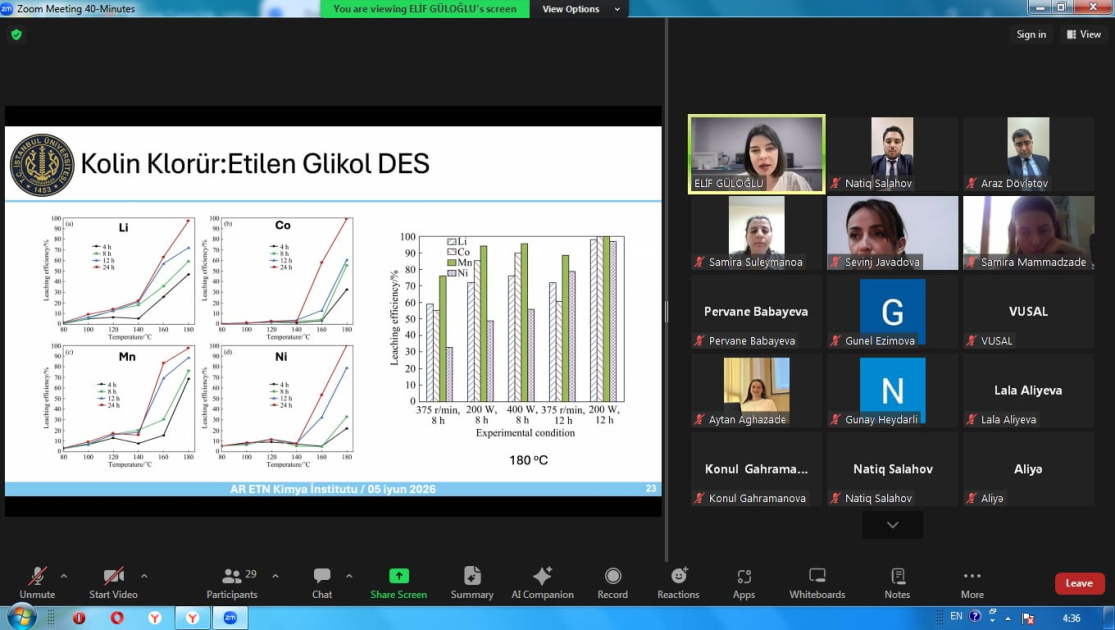Select Gunel Ezimova's tile with G avatar
The height and width of the screenshot is (630, 1115).
[892, 312]
